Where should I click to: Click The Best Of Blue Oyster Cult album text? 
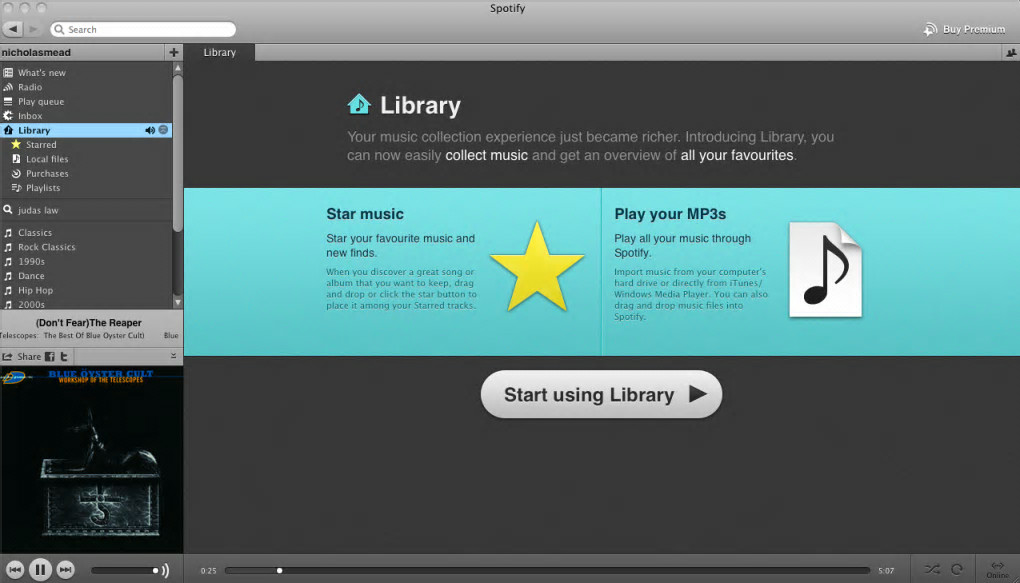(94, 336)
